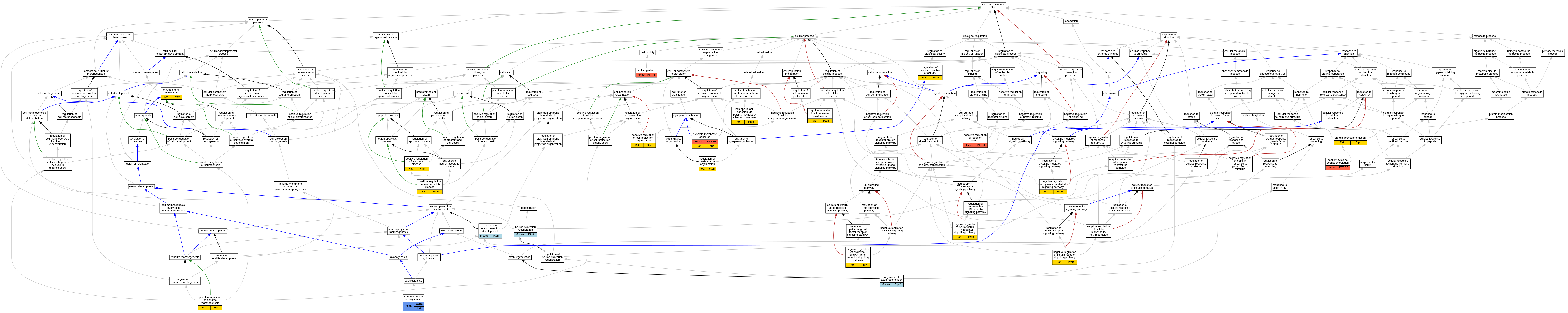Select the 'ERBB signaling pathway' node
This screenshot has height=313, width=1568.
click(x=869, y=187)
